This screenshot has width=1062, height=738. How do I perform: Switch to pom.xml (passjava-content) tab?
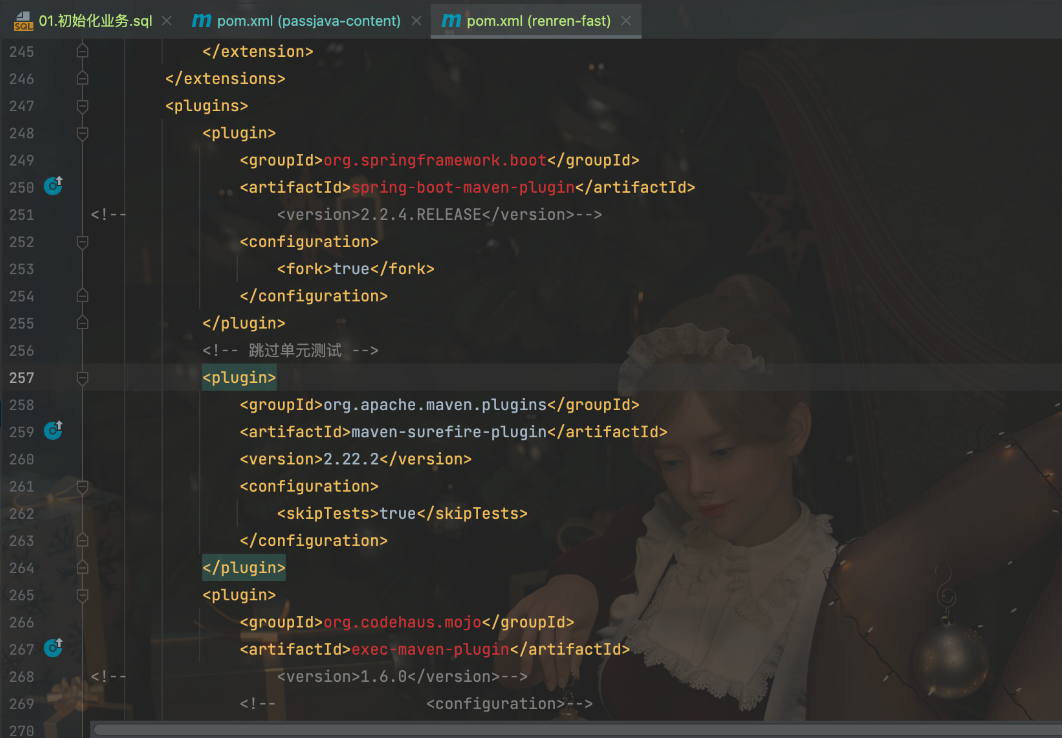coord(308,21)
